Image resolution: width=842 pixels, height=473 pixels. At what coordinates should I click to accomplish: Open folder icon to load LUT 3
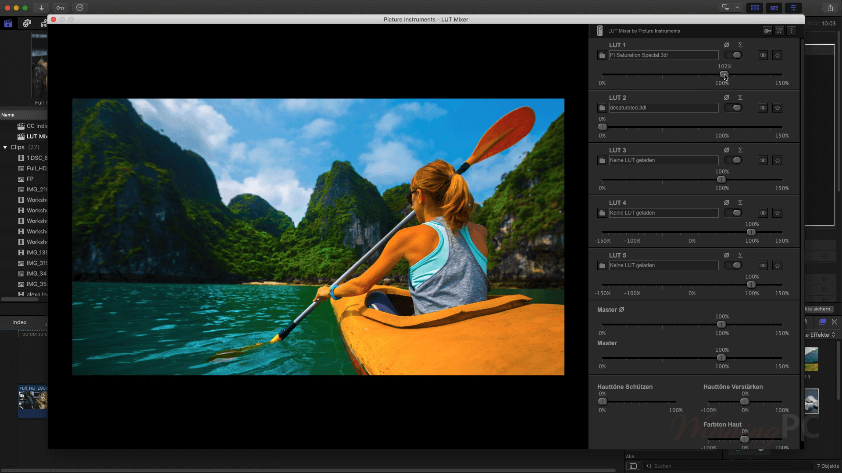pos(602,161)
